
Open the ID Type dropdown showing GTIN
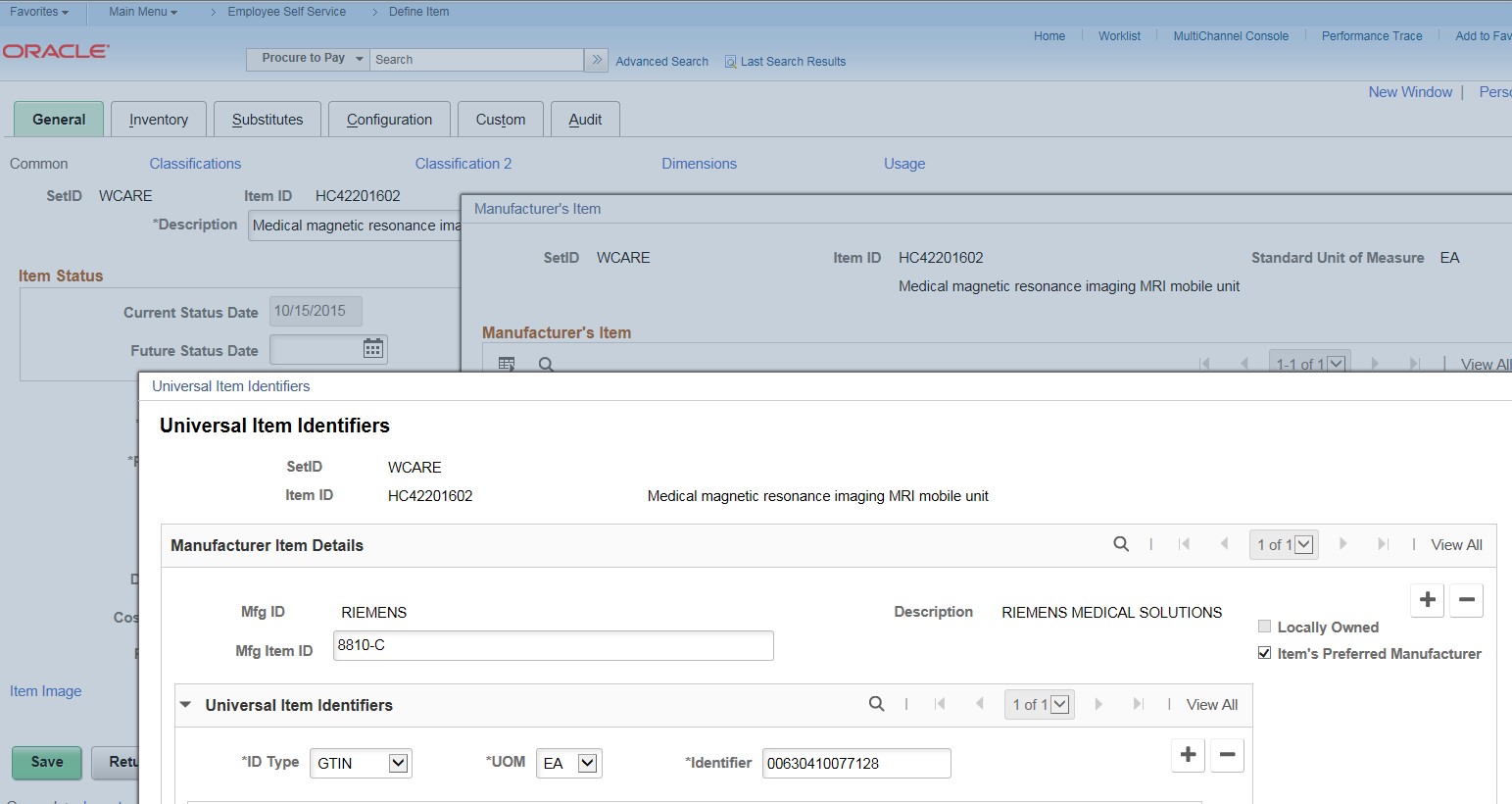pyautogui.click(x=361, y=763)
